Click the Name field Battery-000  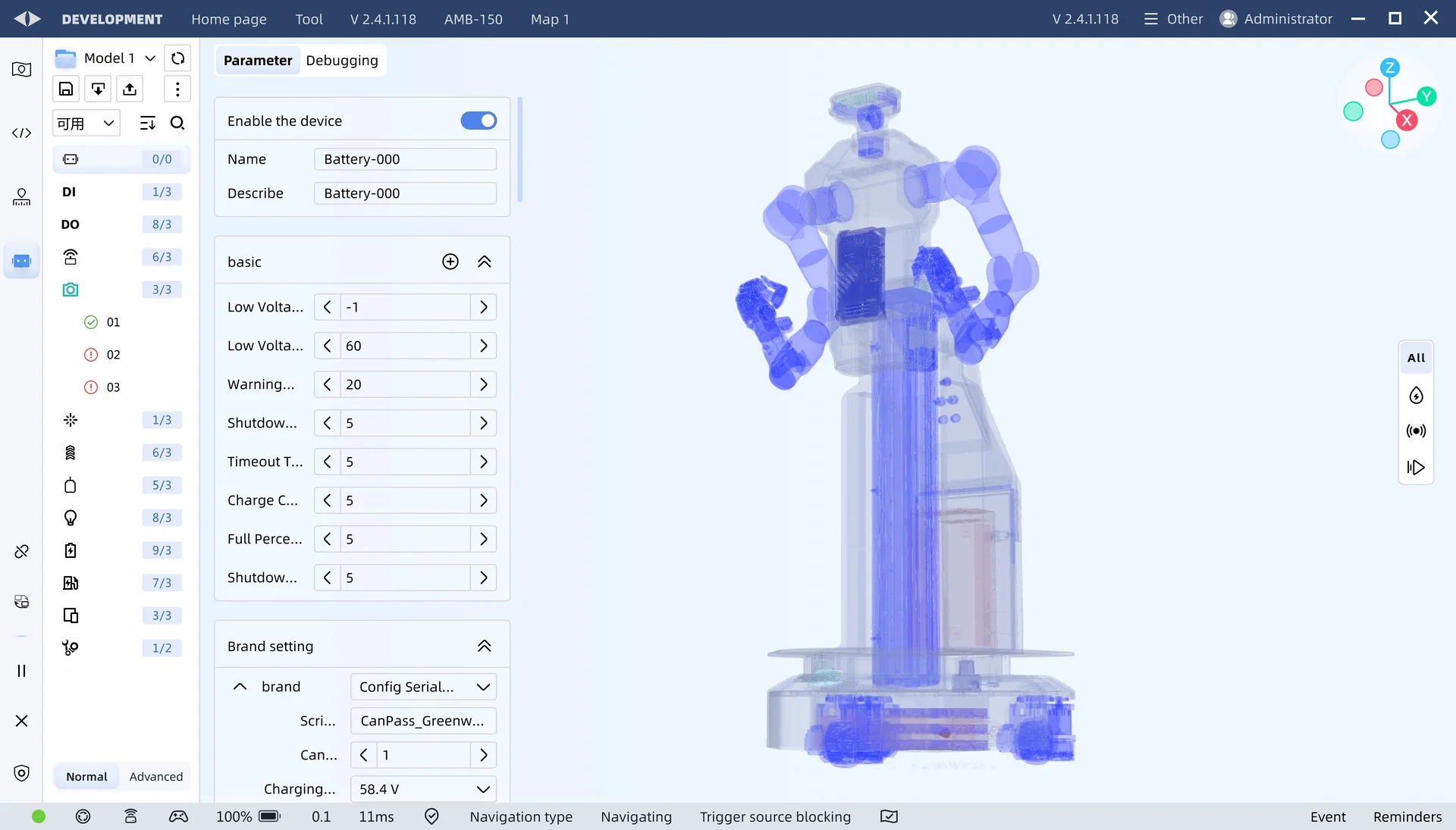[x=405, y=159]
